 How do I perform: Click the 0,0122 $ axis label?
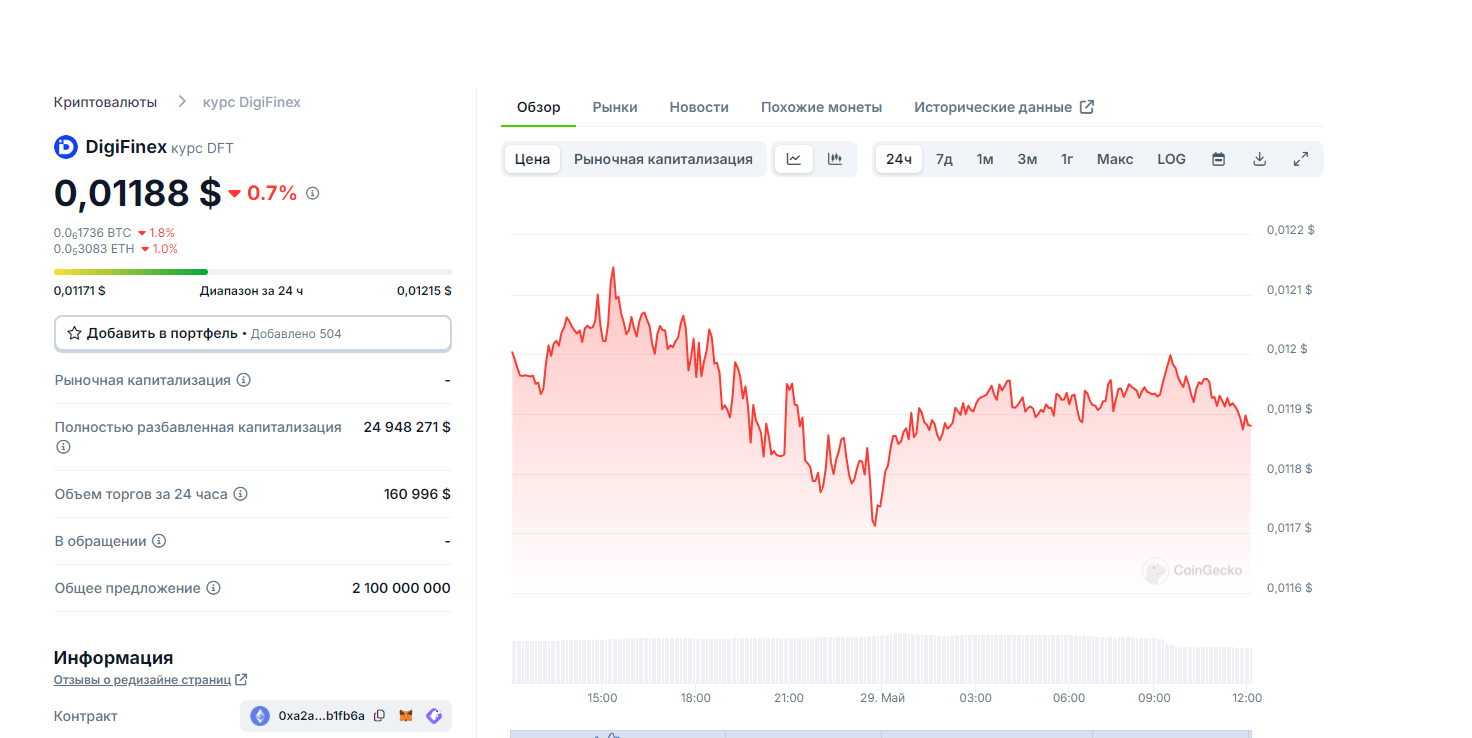coord(1290,230)
